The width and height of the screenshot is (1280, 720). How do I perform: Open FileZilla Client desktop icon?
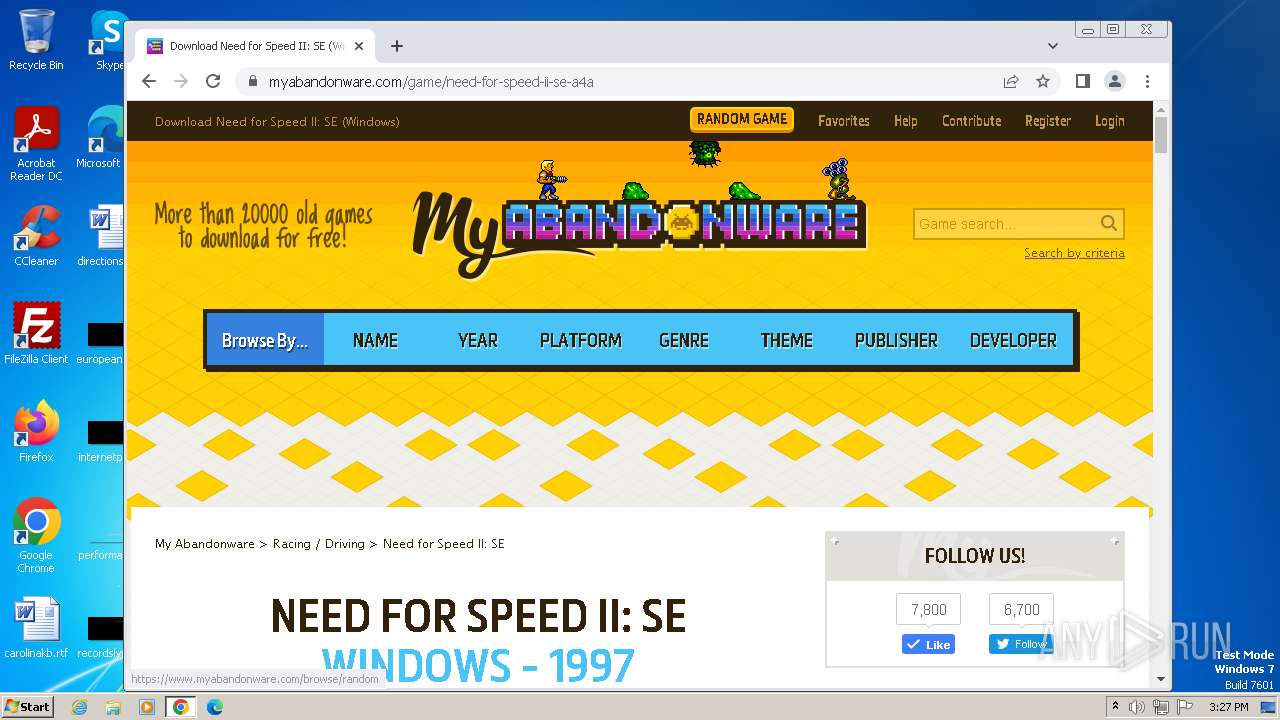[36, 334]
